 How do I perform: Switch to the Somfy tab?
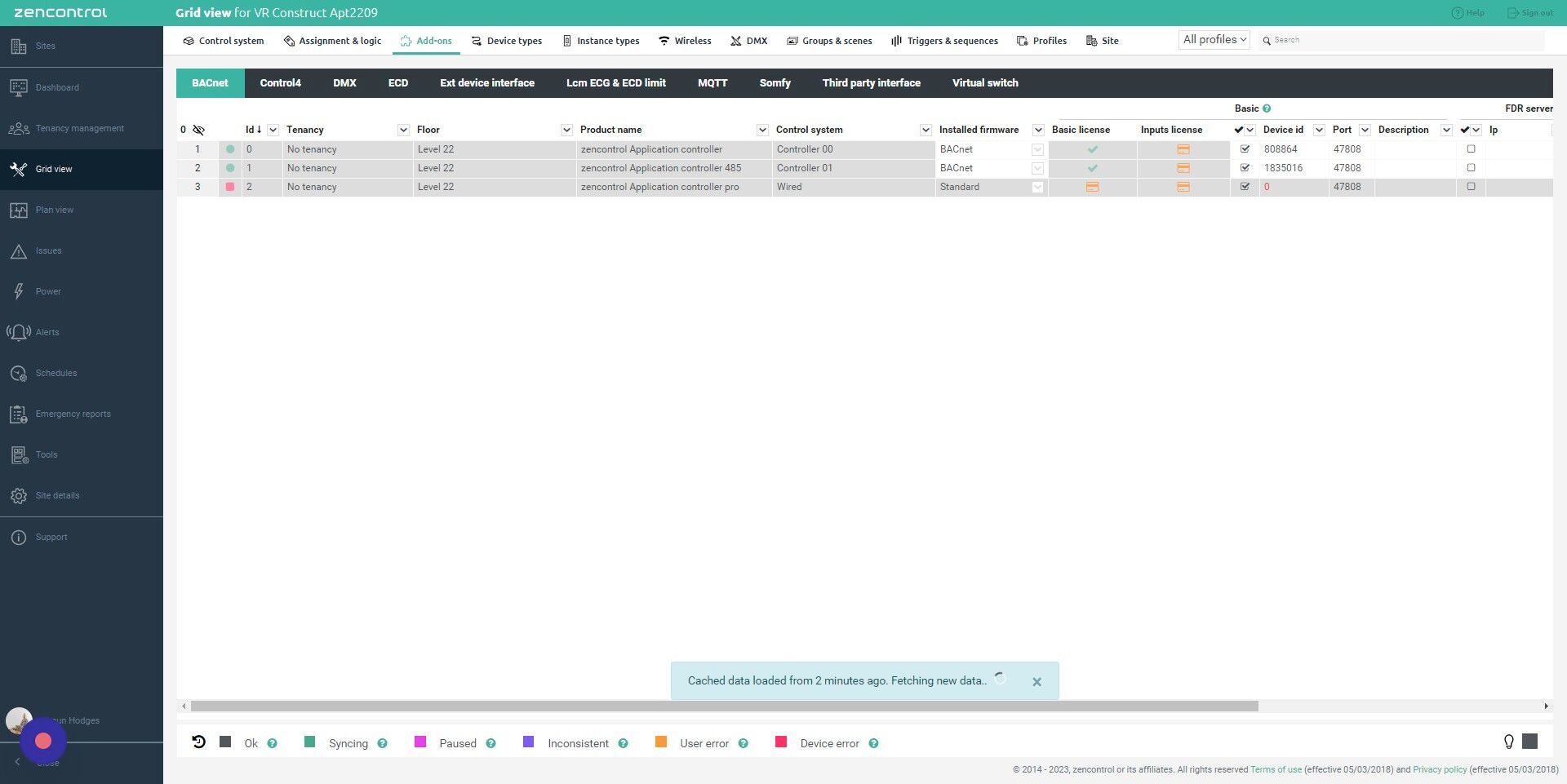(775, 83)
